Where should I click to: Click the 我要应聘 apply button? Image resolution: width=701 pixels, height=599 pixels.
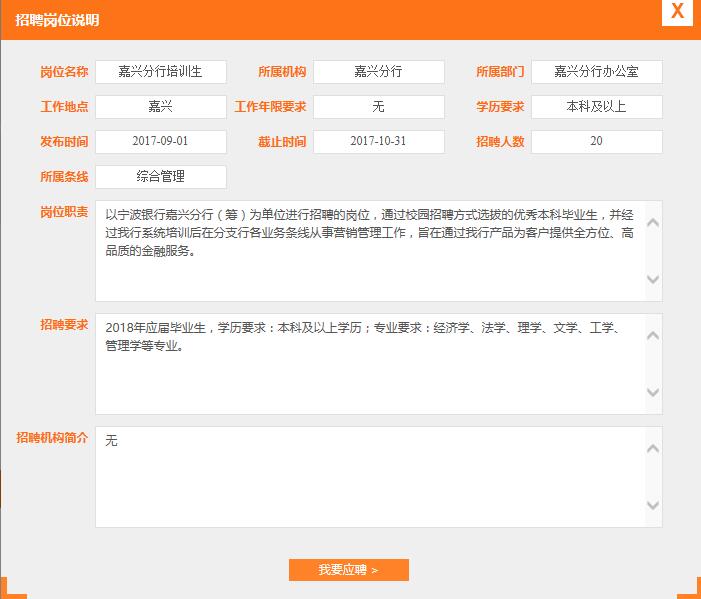(x=348, y=570)
